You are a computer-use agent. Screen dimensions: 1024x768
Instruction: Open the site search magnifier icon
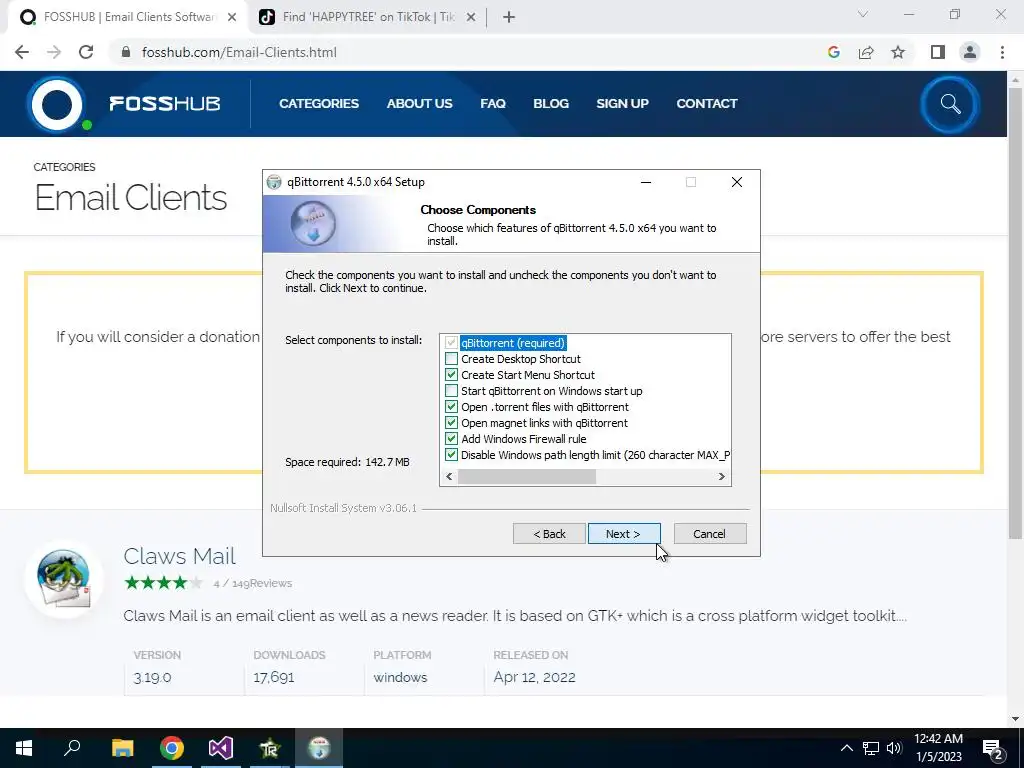[x=950, y=104]
